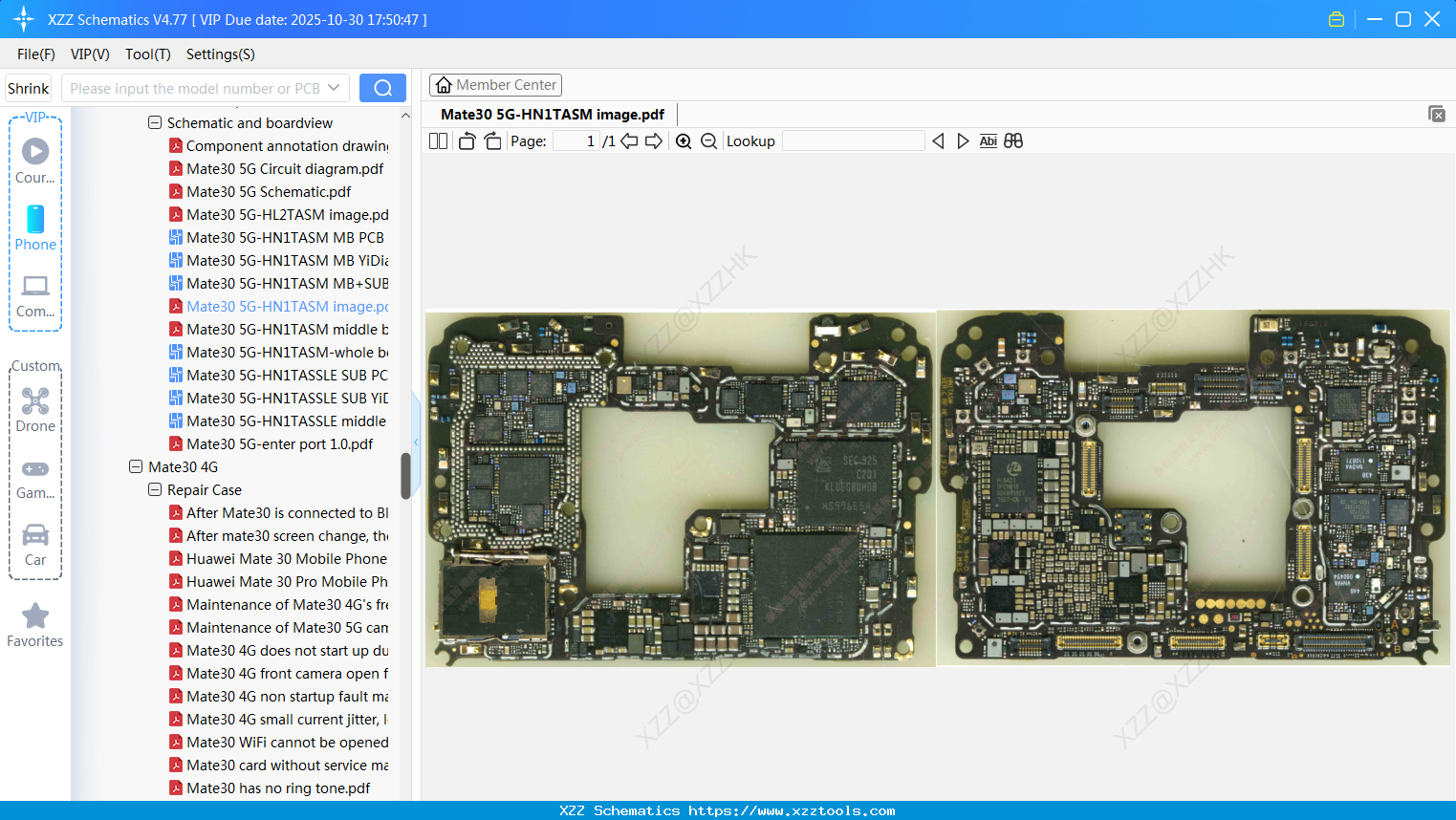Select the Phone category icon
The width and height of the screenshot is (1456, 820).
pos(35,219)
